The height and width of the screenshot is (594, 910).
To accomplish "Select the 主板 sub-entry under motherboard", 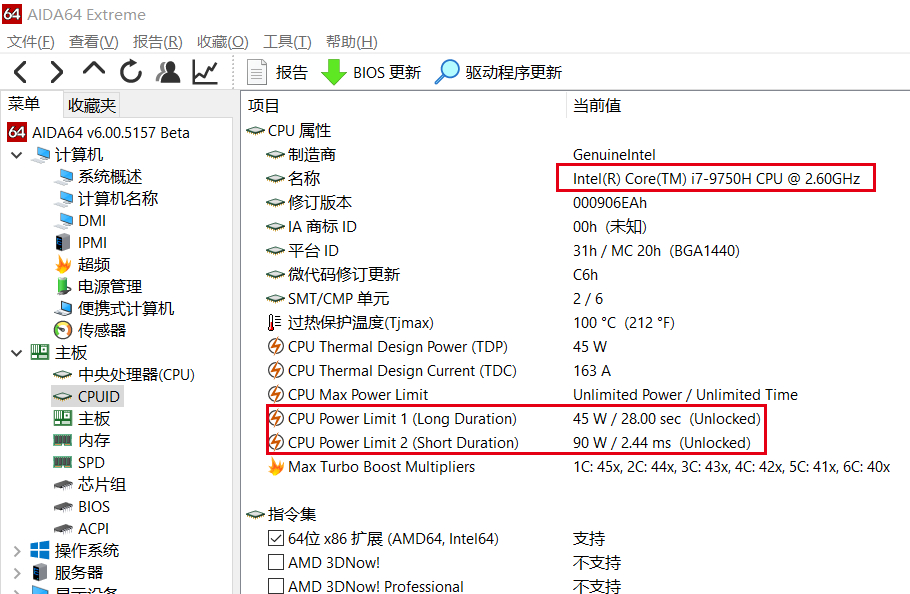I will click(x=94, y=419).
